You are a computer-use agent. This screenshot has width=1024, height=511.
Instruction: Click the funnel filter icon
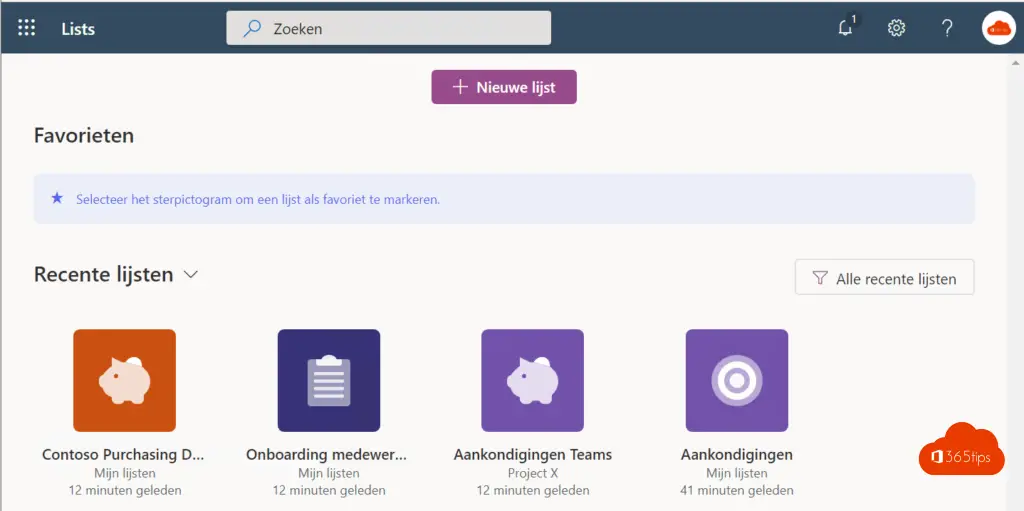coord(820,278)
